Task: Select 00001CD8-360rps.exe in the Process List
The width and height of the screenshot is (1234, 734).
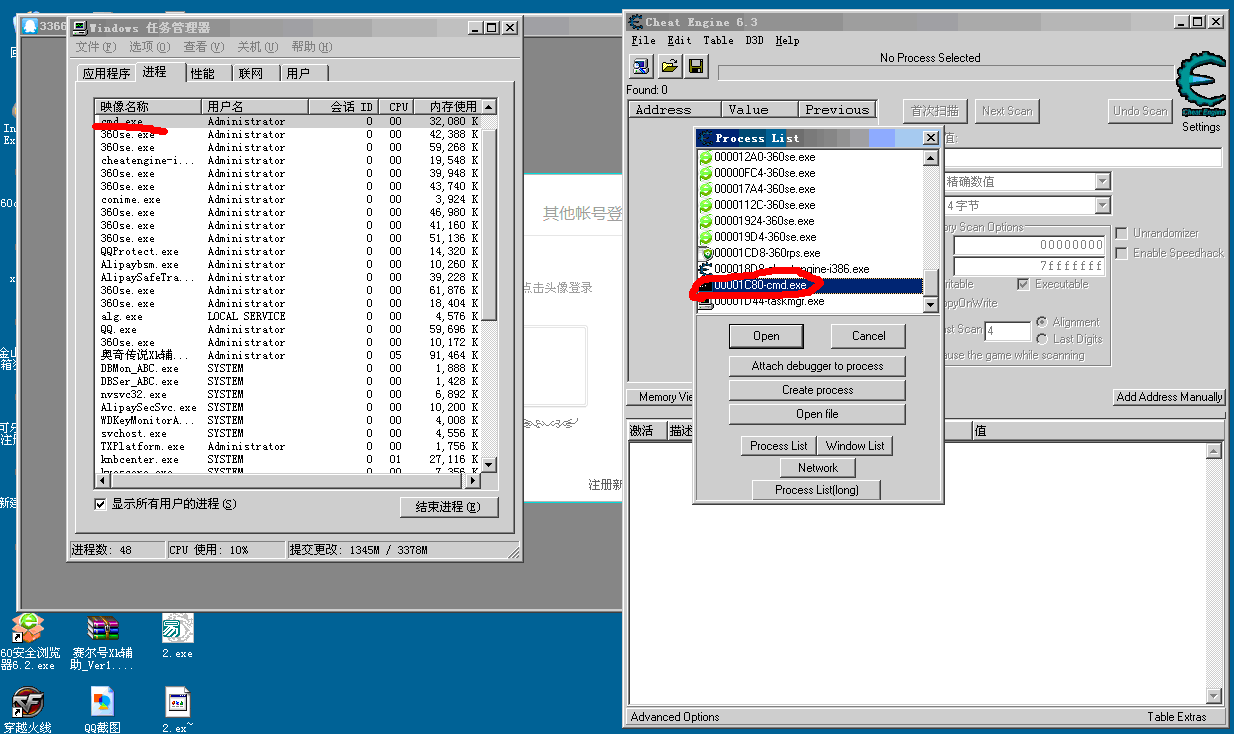Action: (x=767, y=253)
